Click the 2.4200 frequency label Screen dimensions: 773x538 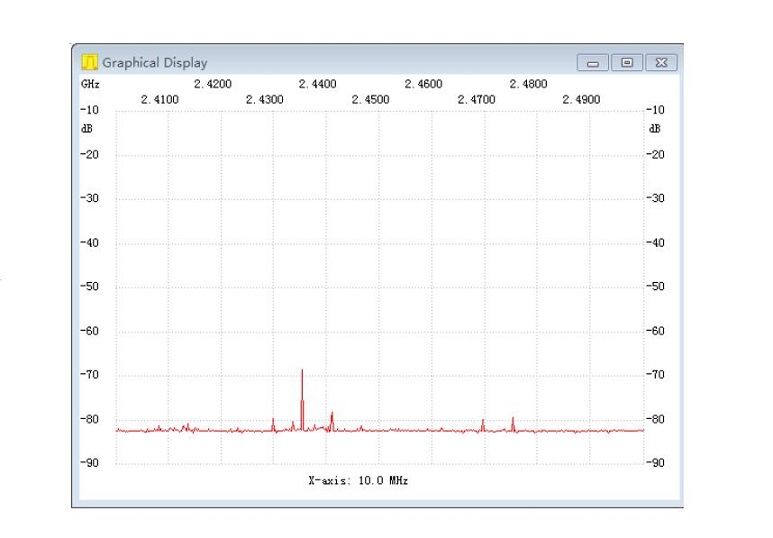pyautogui.click(x=212, y=84)
